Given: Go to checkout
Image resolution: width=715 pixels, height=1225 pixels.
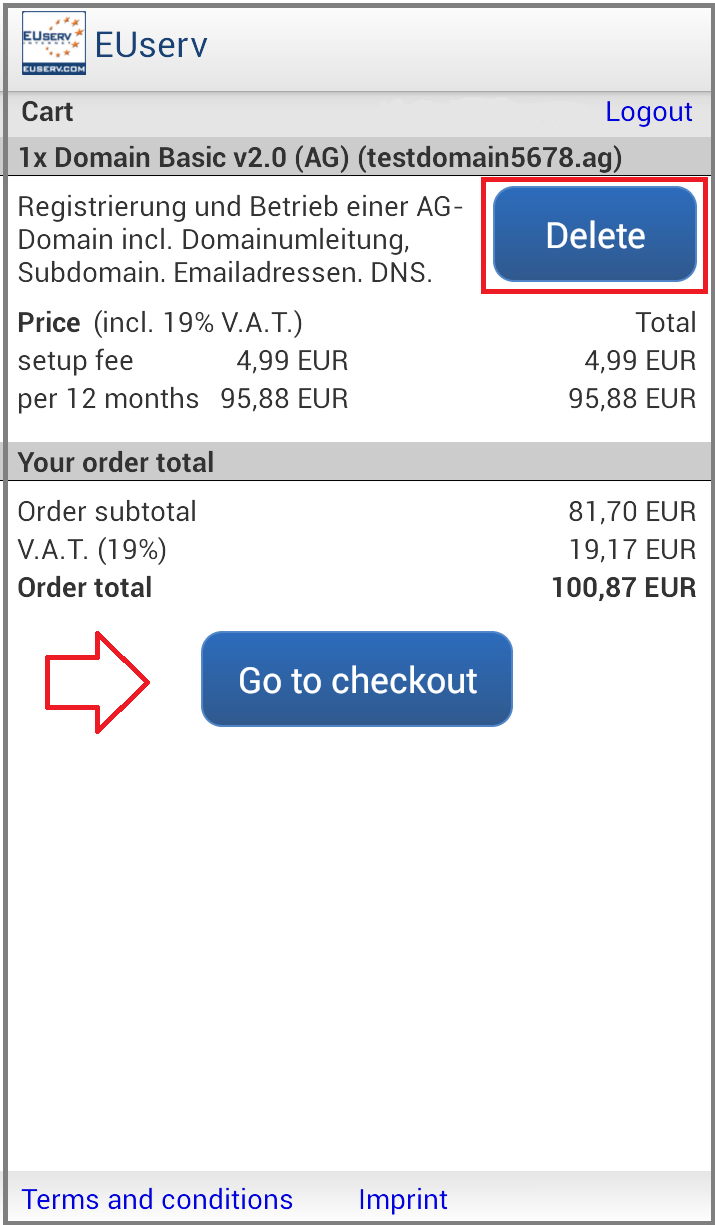Looking at the screenshot, I should coord(357,679).
